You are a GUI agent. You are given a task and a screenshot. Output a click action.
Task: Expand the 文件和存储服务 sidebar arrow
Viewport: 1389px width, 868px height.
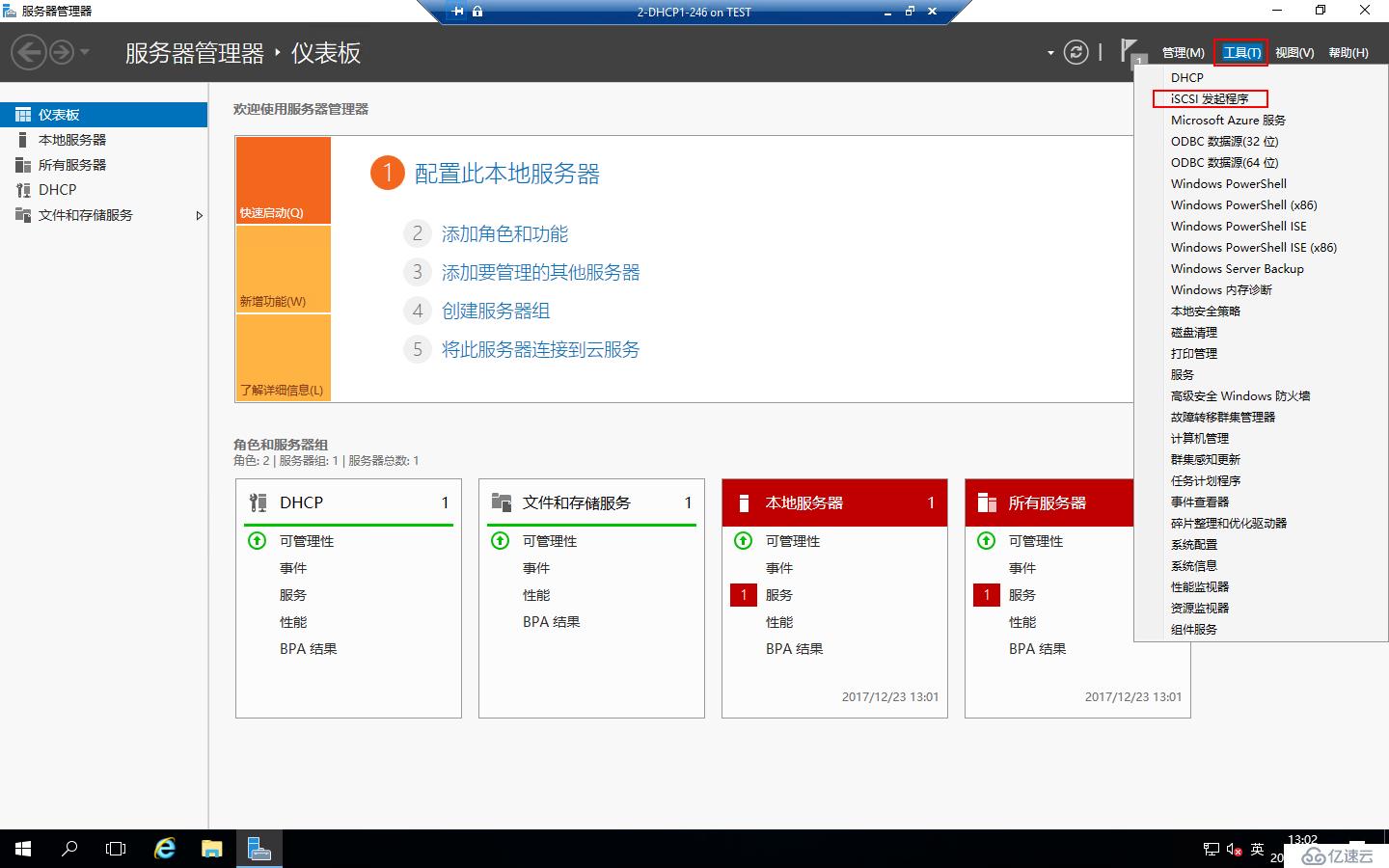click(199, 215)
